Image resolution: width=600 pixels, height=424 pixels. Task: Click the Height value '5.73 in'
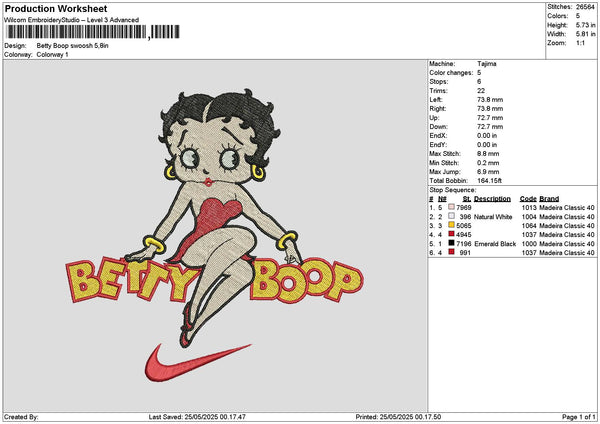pyautogui.click(x=585, y=25)
